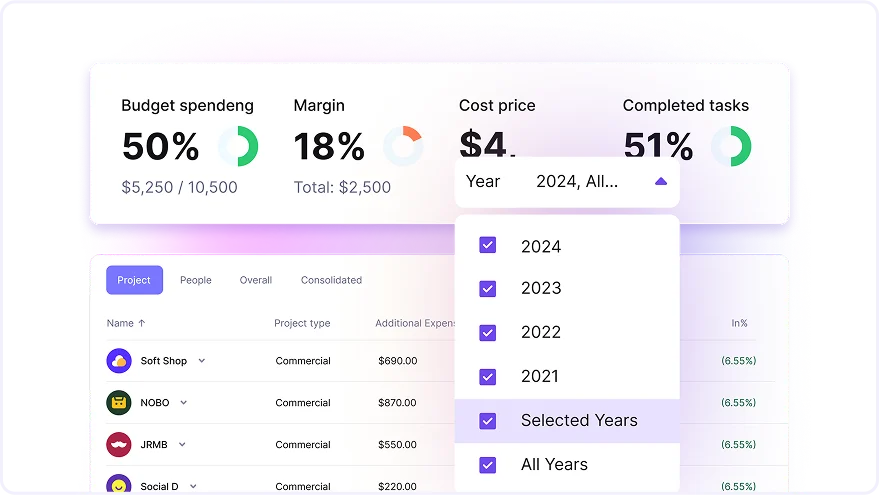Viewport: 879px width, 495px height.
Task: Click the Soft Shop project avatar icon
Action: (119, 361)
